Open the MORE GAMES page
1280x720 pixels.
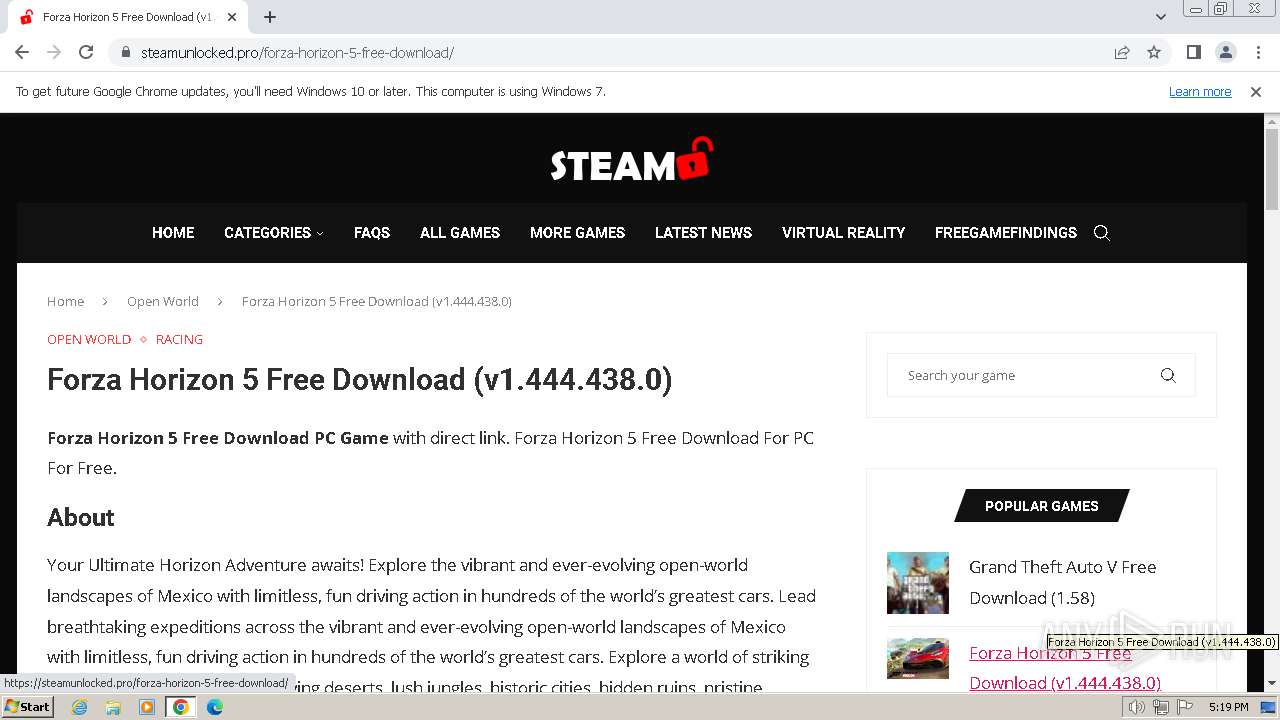pos(577,232)
